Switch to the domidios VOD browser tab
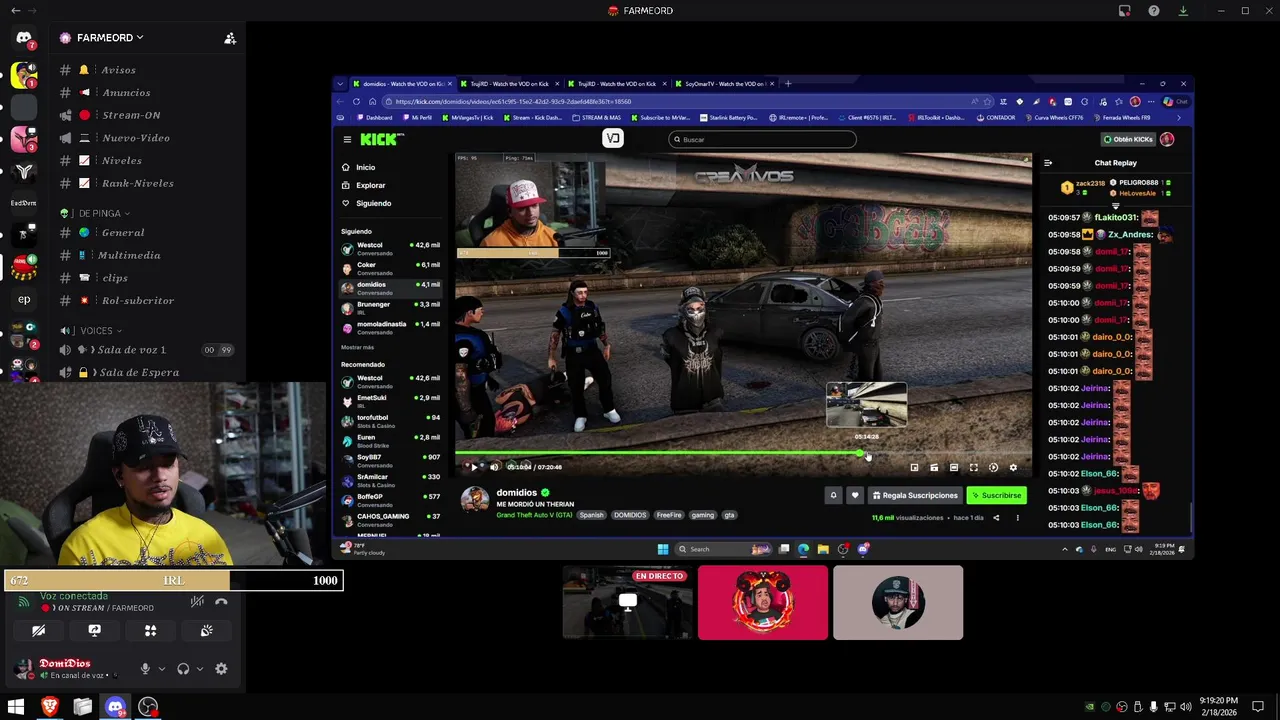 402,84
